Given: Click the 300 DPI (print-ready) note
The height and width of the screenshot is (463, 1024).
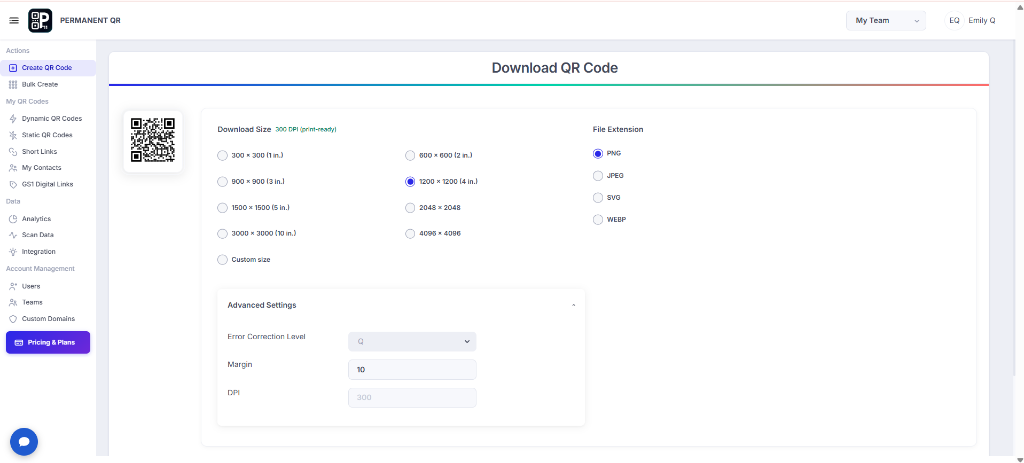Looking at the screenshot, I should (x=306, y=129).
